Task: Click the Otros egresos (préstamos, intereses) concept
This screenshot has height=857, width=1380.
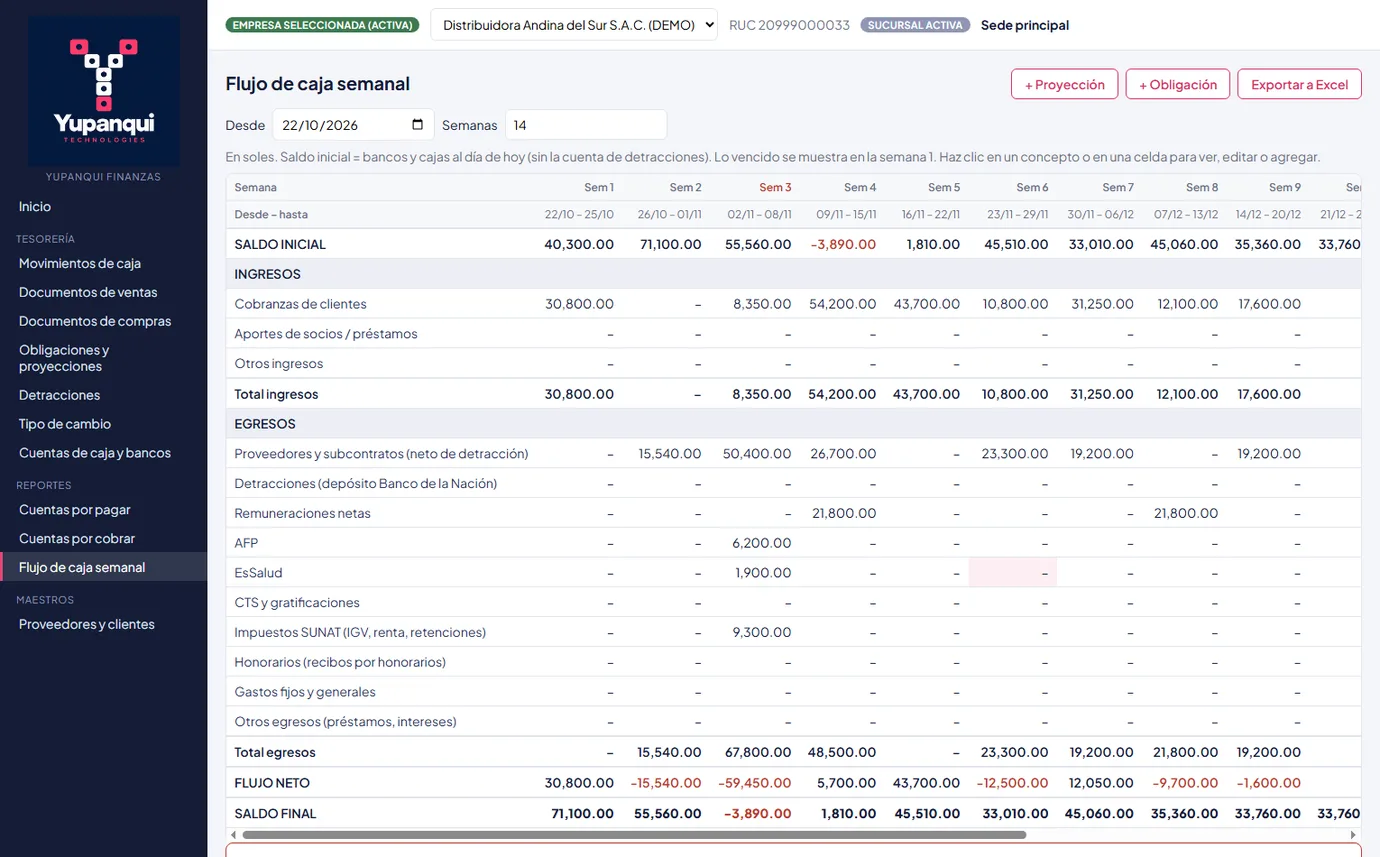Action: coord(345,722)
